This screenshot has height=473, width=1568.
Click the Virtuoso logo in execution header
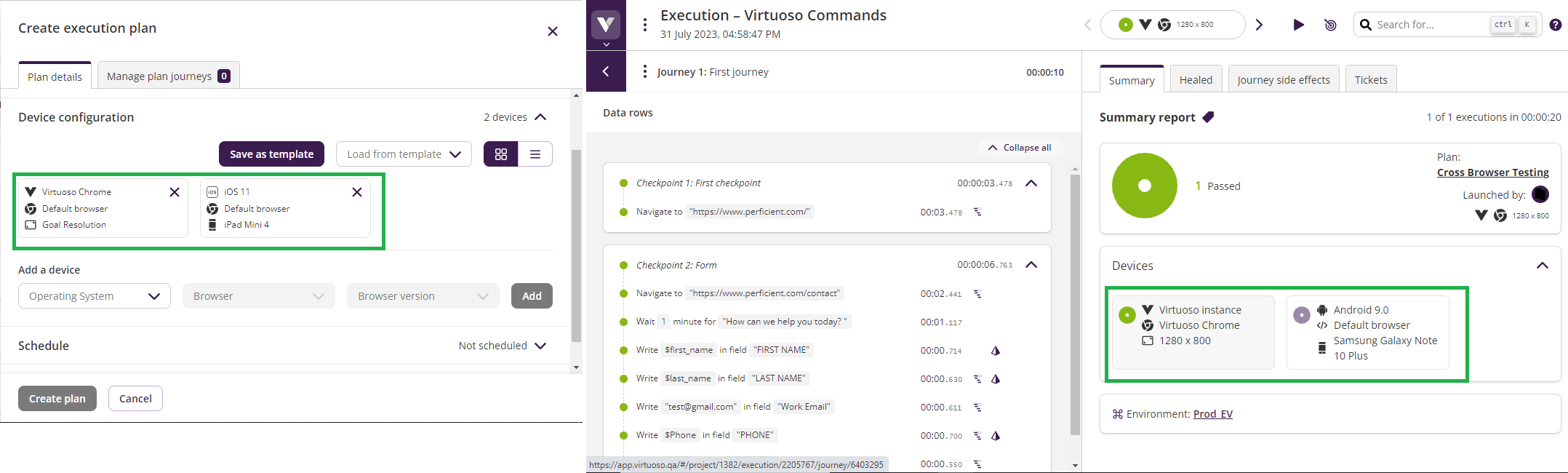pyautogui.click(x=606, y=24)
